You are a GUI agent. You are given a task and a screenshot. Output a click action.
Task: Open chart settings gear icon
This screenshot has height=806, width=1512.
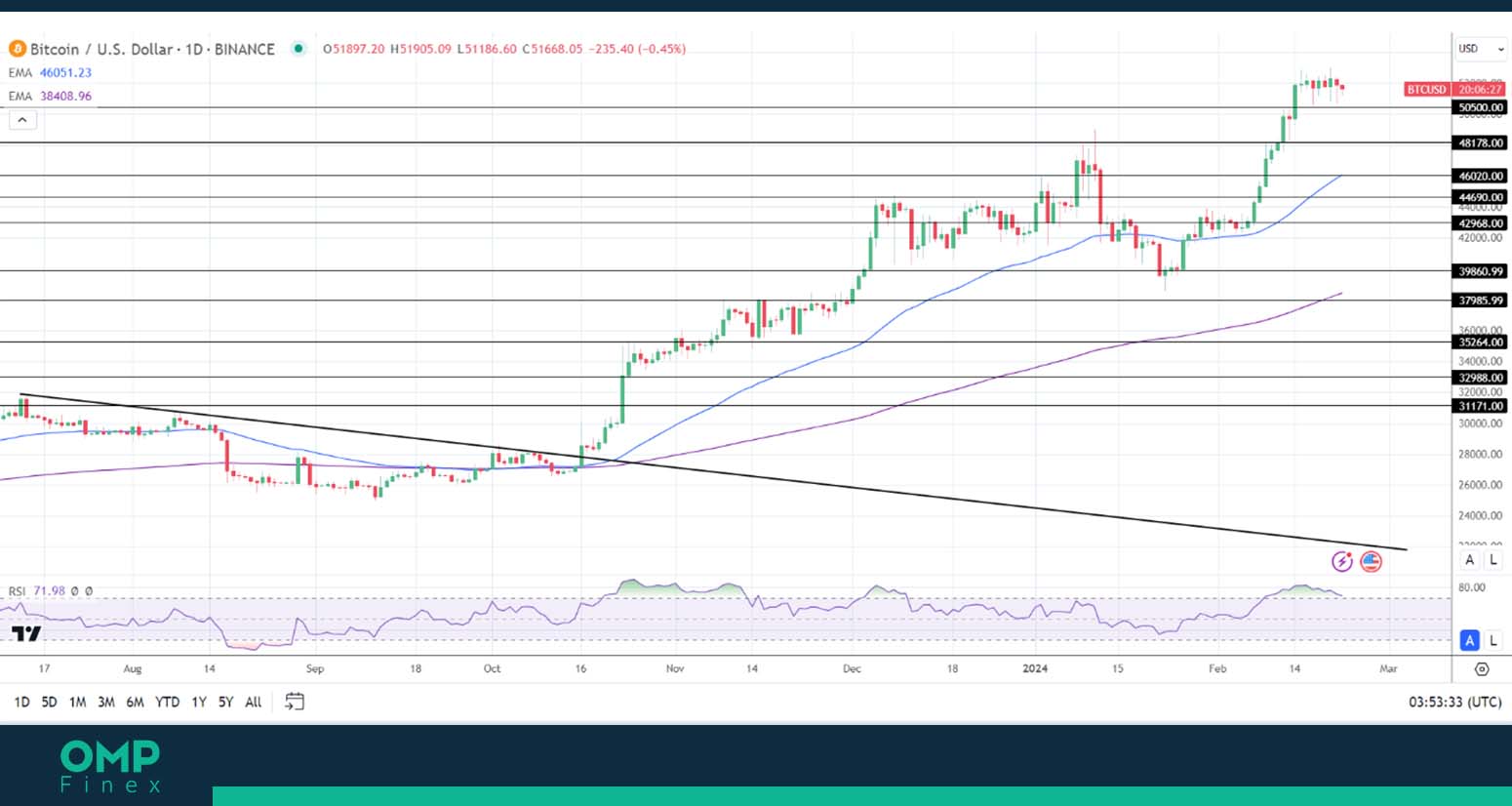pos(1482,669)
